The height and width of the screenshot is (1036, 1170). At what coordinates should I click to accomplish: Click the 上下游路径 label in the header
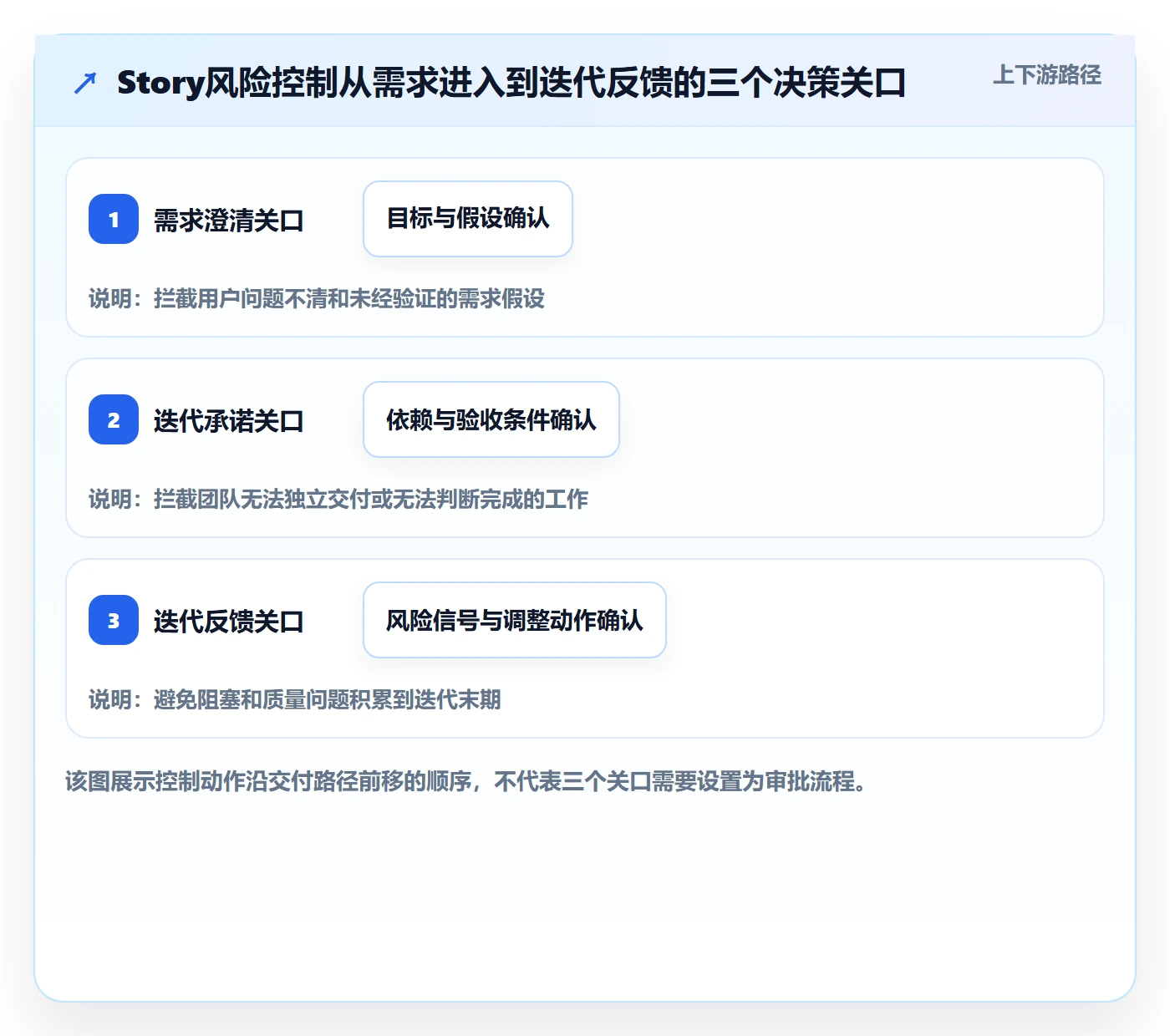[x=1047, y=75]
